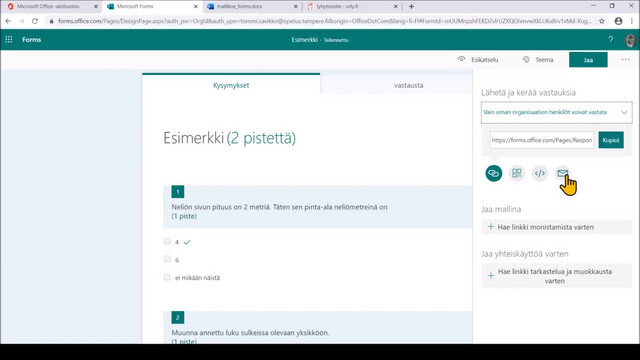Image resolution: width=640 pixels, height=360 pixels.
Task: Click the Forms home link
Action: (x=31, y=40)
